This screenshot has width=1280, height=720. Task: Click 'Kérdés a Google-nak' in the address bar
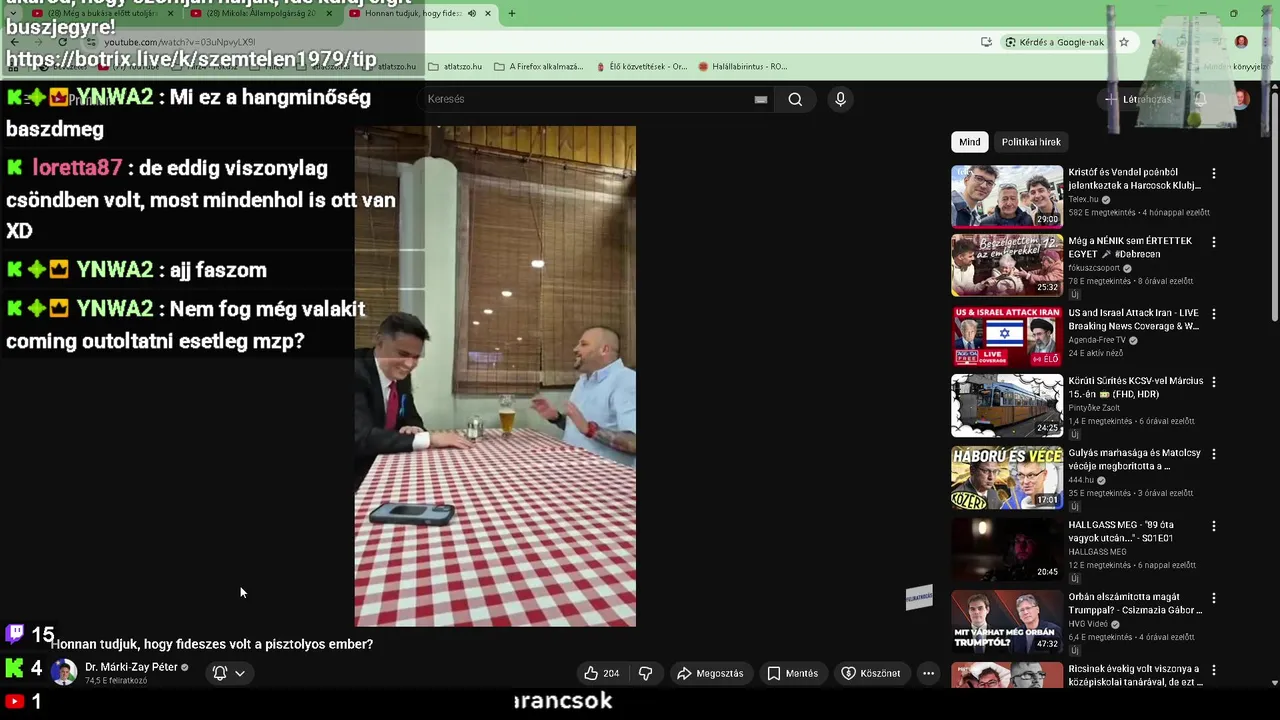[x=1054, y=42]
